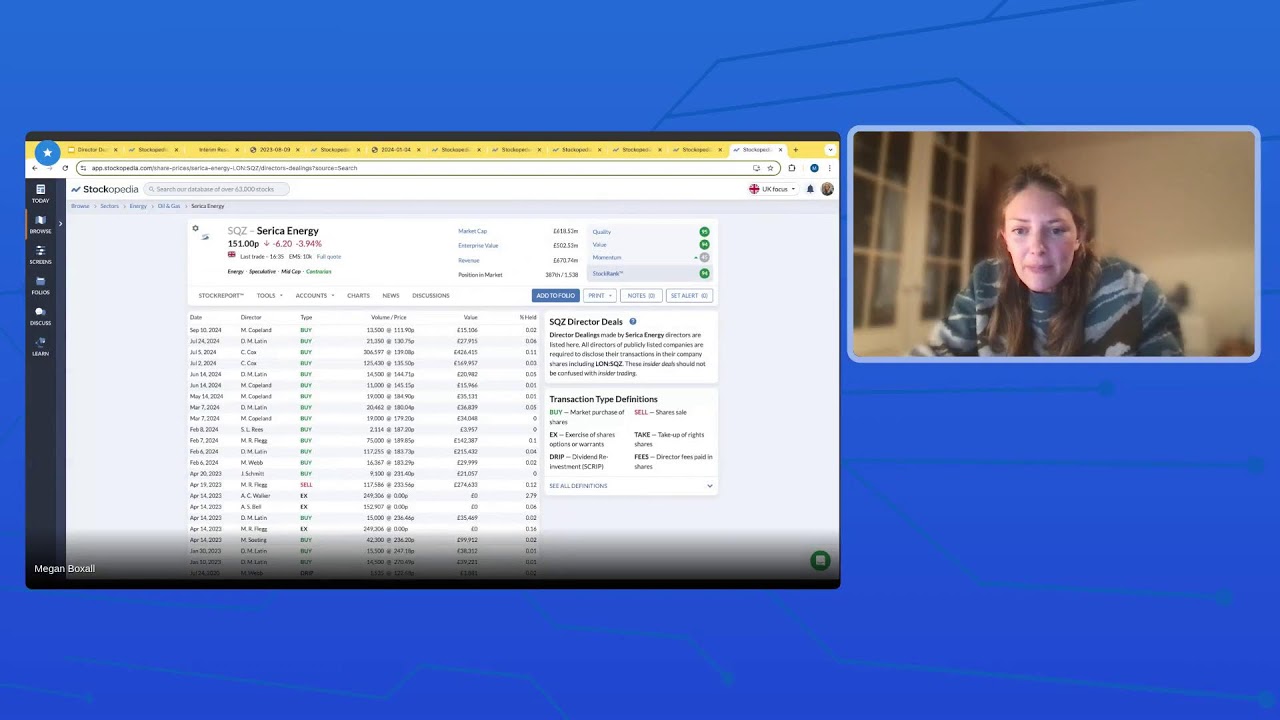This screenshot has height=720, width=1280.
Task: Click the Oil & Gas breadcrumb link
Action: [x=169, y=206]
